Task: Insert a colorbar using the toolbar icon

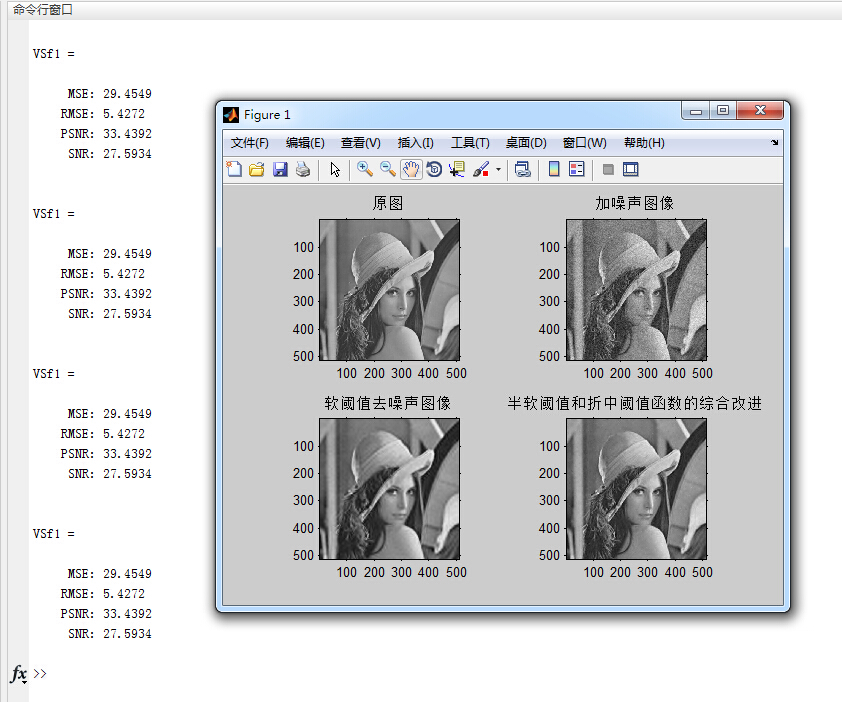Action: [554, 170]
